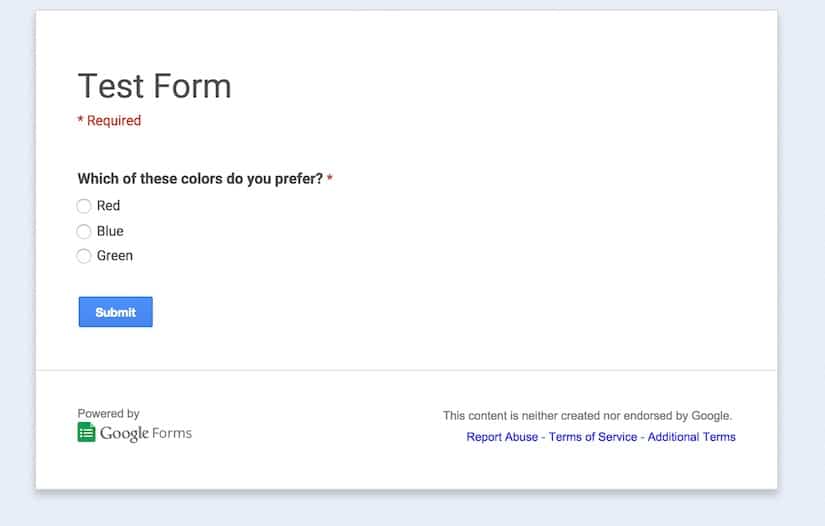
Task: Click the Green option label text
Action: (x=115, y=256)
